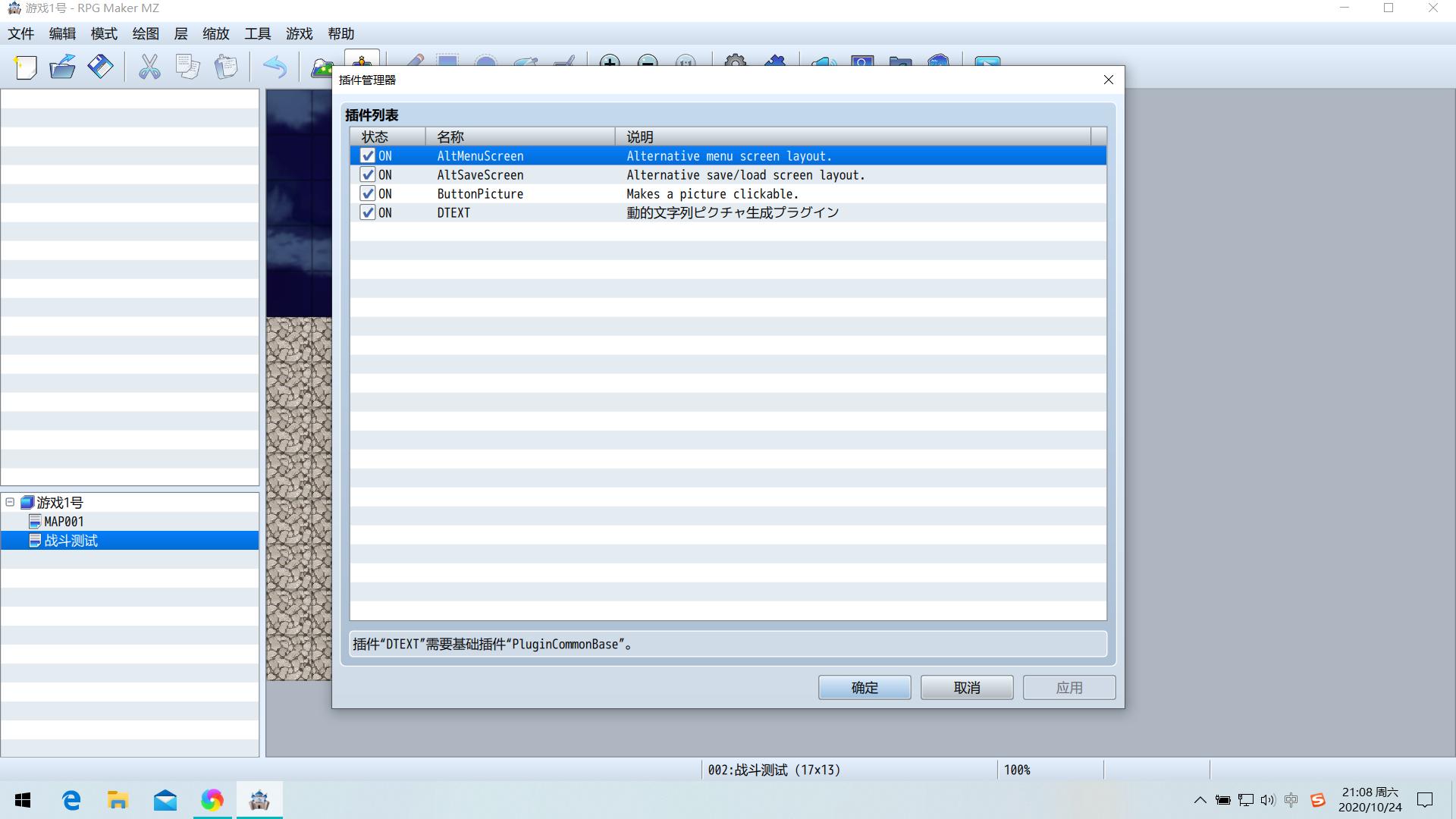Viewport: 1456px width, 819px height.
Task: Click the 名称 column header
Action: tap(520, 136)
